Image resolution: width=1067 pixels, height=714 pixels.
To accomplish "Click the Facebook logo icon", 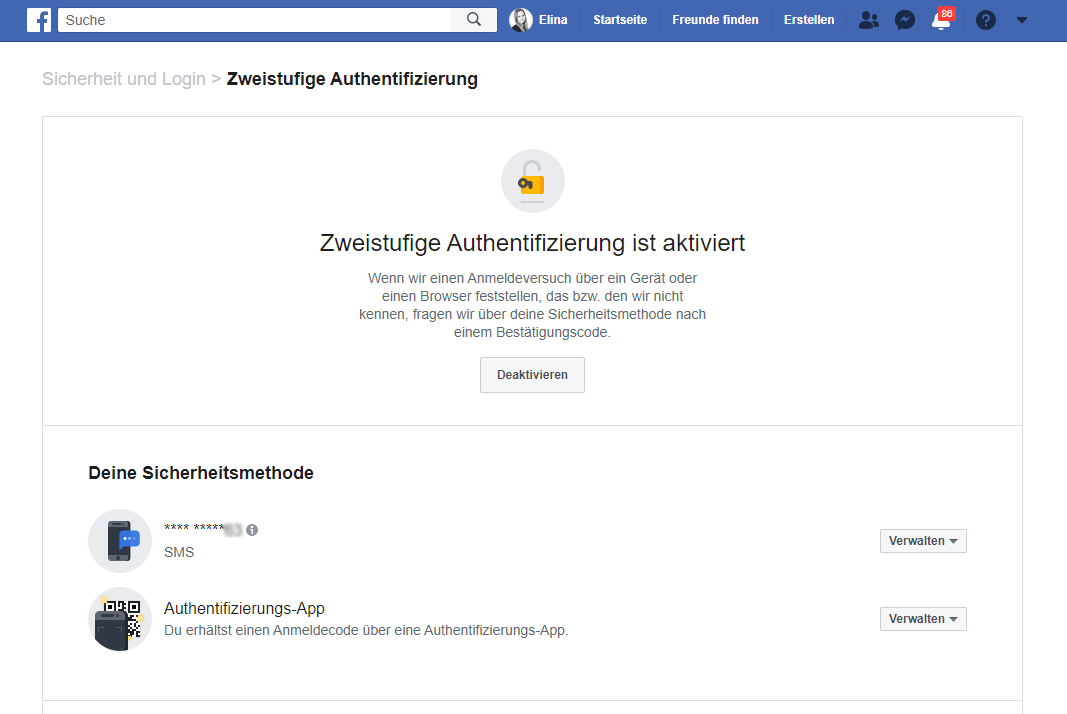I will (39, 20).
